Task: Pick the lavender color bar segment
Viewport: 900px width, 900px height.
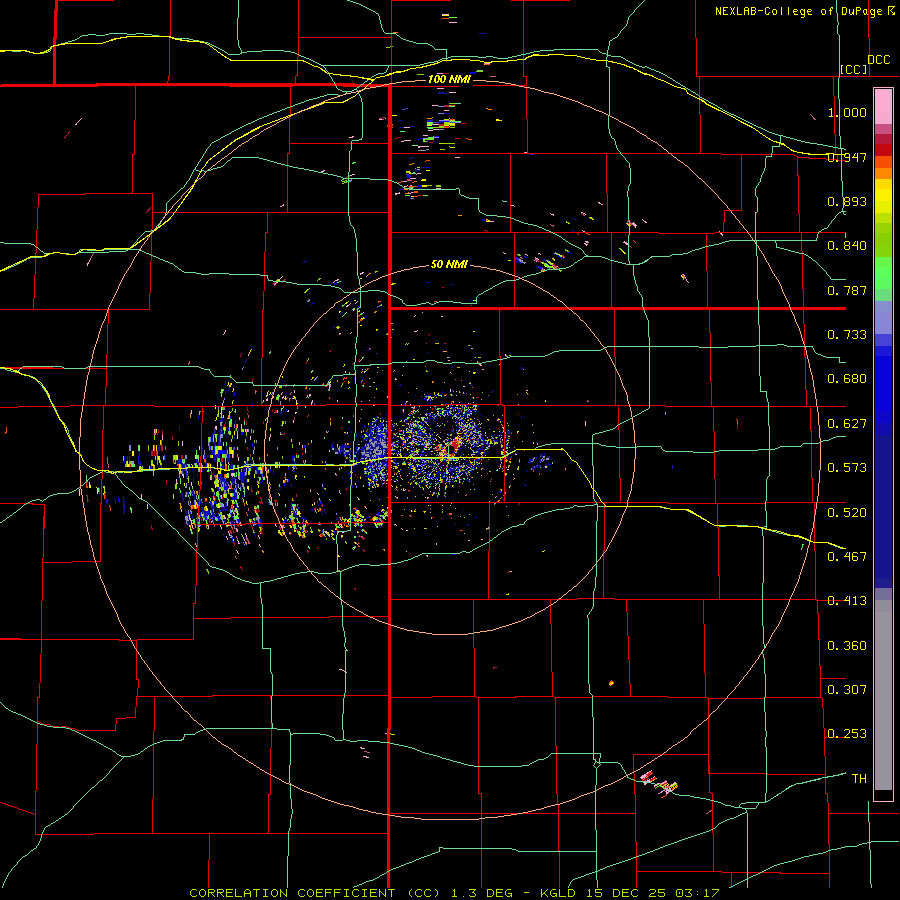Action: [883, 317]
